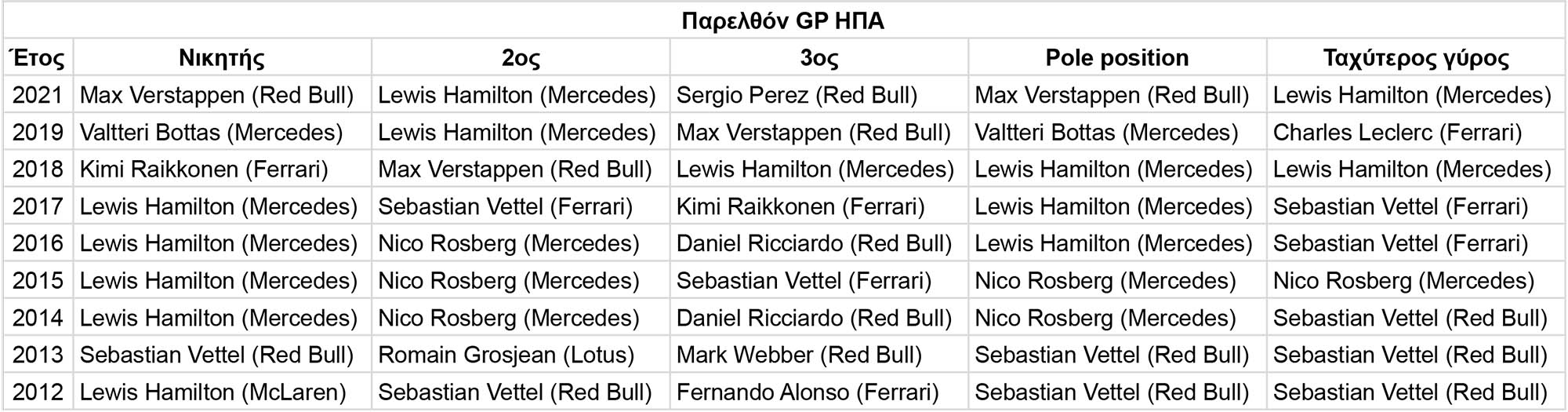The image size is (1568, 412).
Task: Select the Ταχύτερος γύρος column header
Action: point(1415,58)
